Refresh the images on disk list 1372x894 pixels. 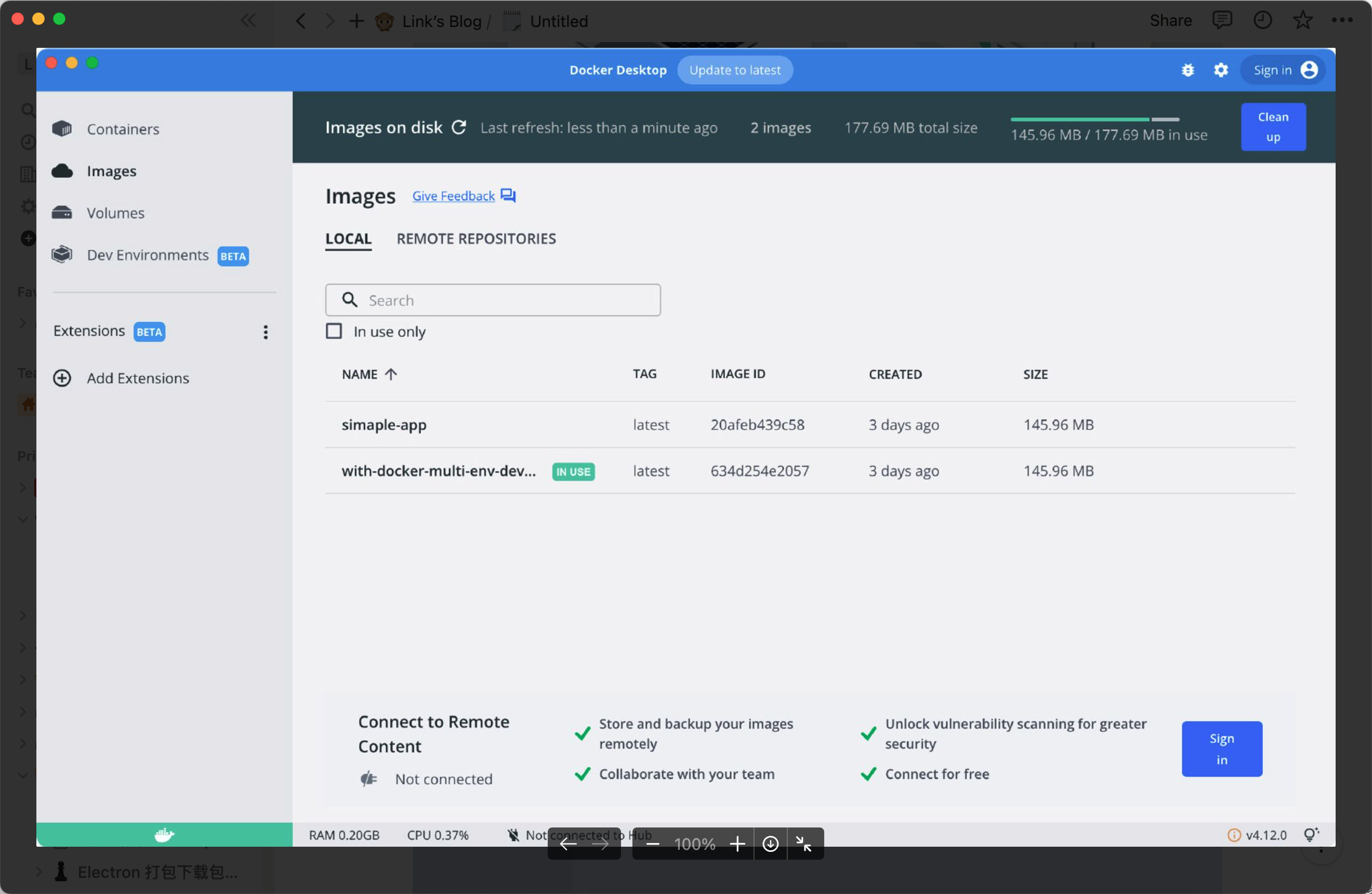point(459,127)
